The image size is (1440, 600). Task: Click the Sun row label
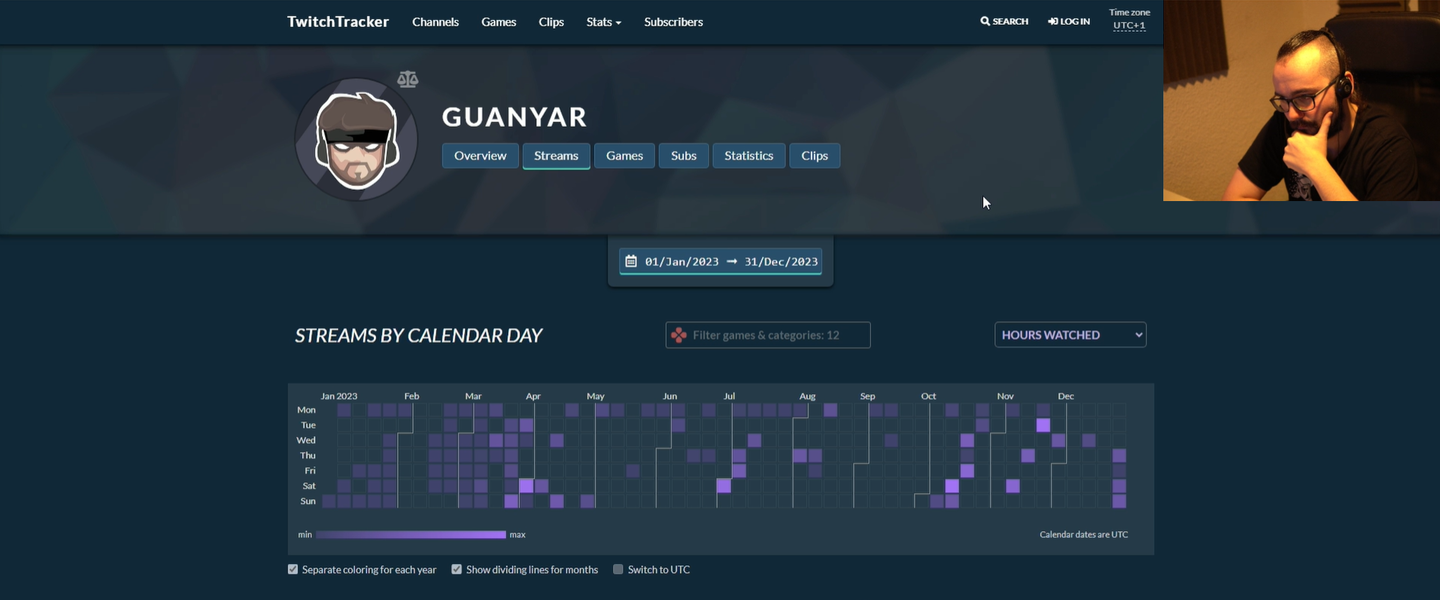[308, 501]
